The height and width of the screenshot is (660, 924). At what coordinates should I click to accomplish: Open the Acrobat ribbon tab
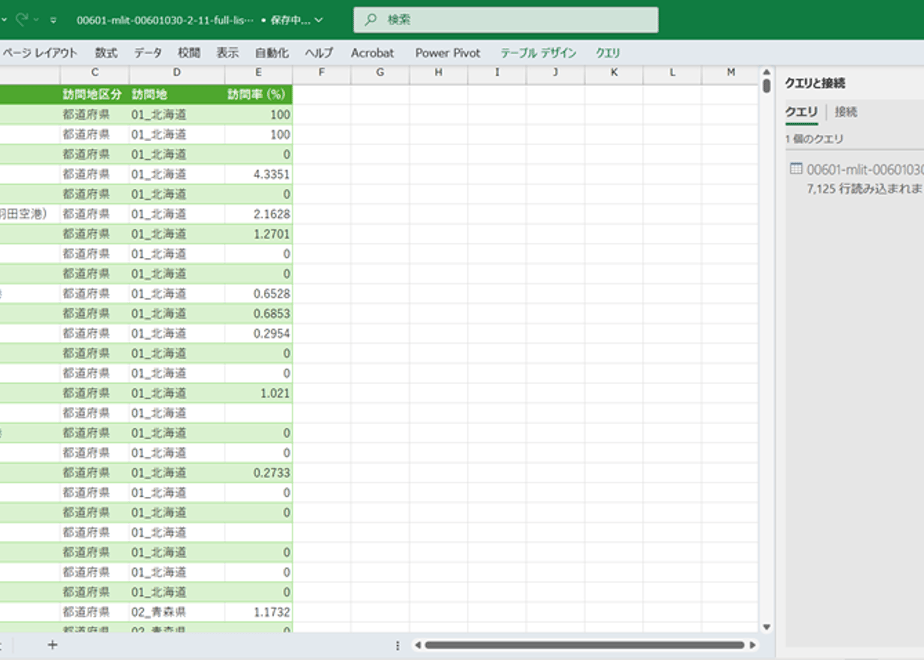tap(372, 53)
